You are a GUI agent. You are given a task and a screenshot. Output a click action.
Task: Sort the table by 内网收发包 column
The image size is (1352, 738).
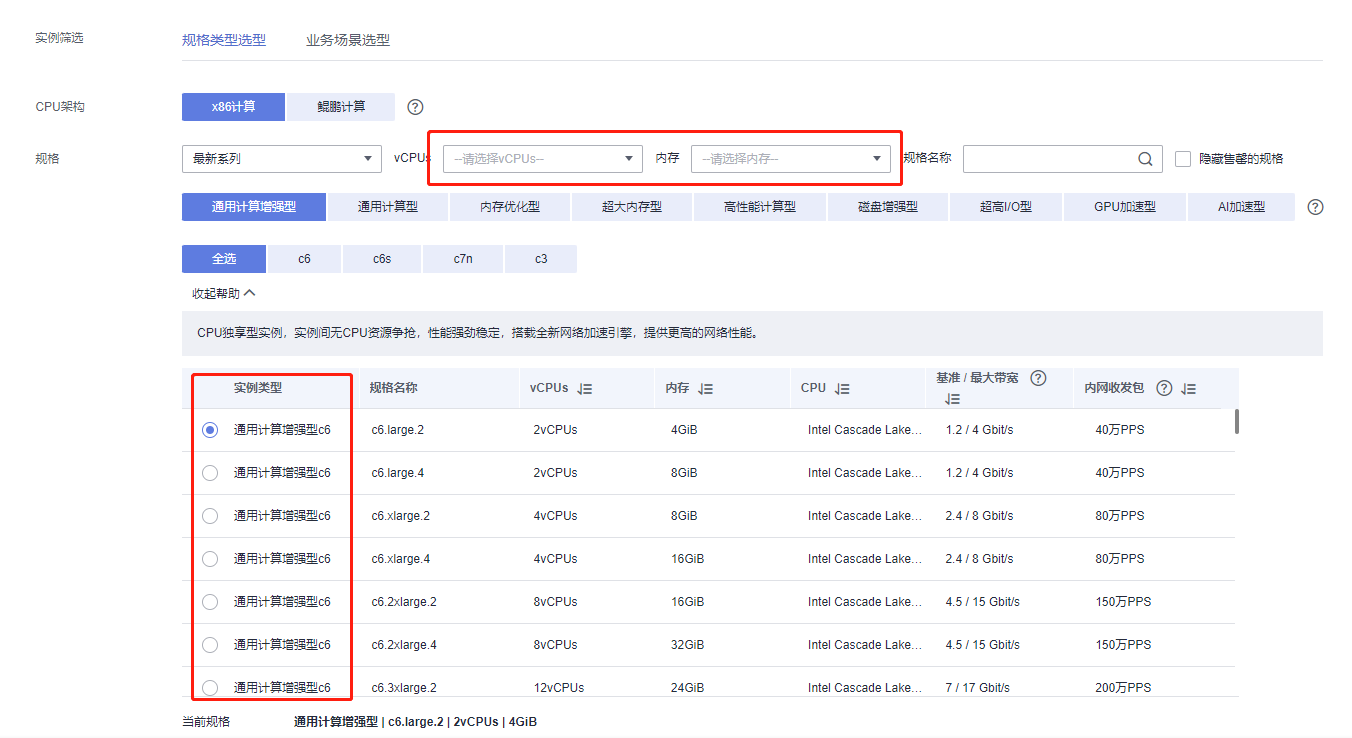click(1188, 388)
